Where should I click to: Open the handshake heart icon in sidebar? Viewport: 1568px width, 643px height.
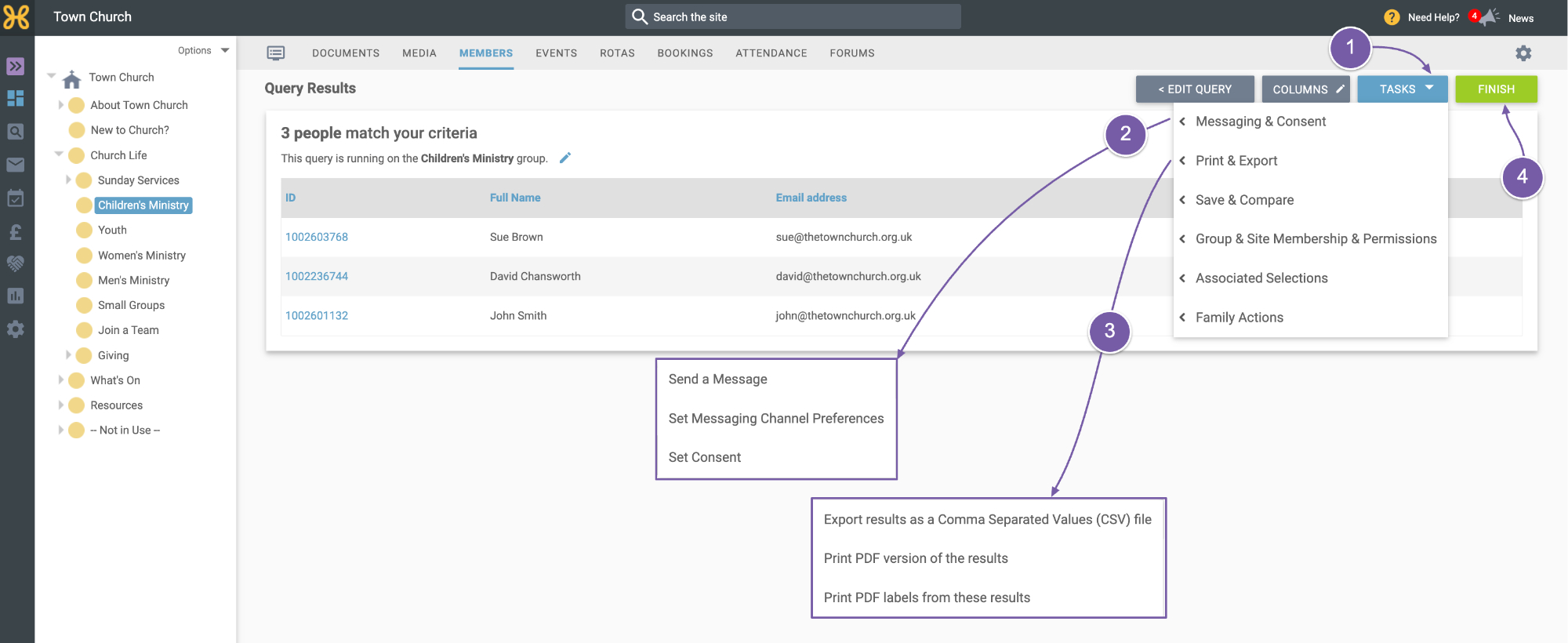pyautogui.click(x=16, y=263)
